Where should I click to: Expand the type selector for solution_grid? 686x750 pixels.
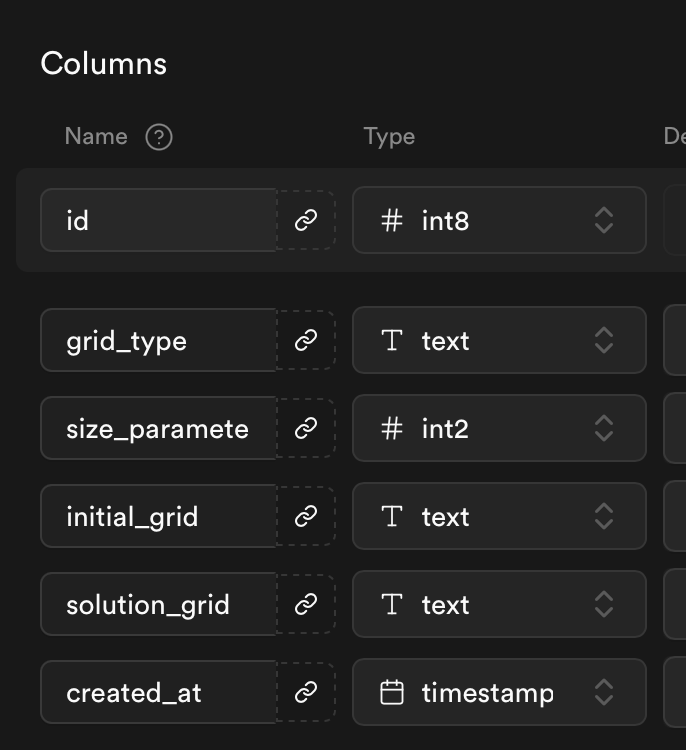[x=499, y=605]
